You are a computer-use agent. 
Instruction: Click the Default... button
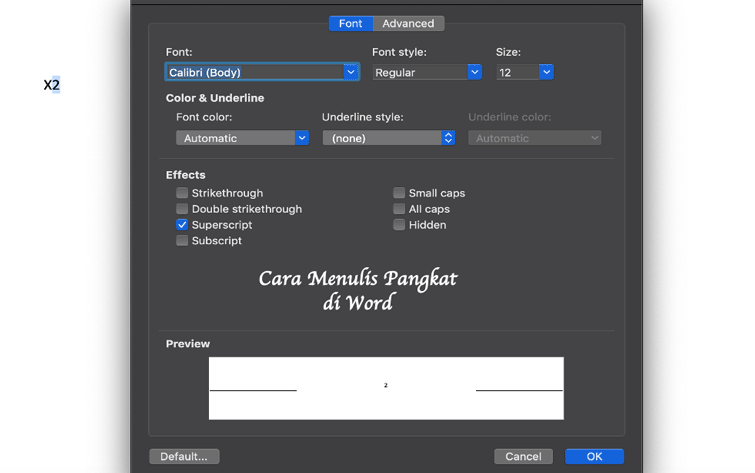(184, 457)
